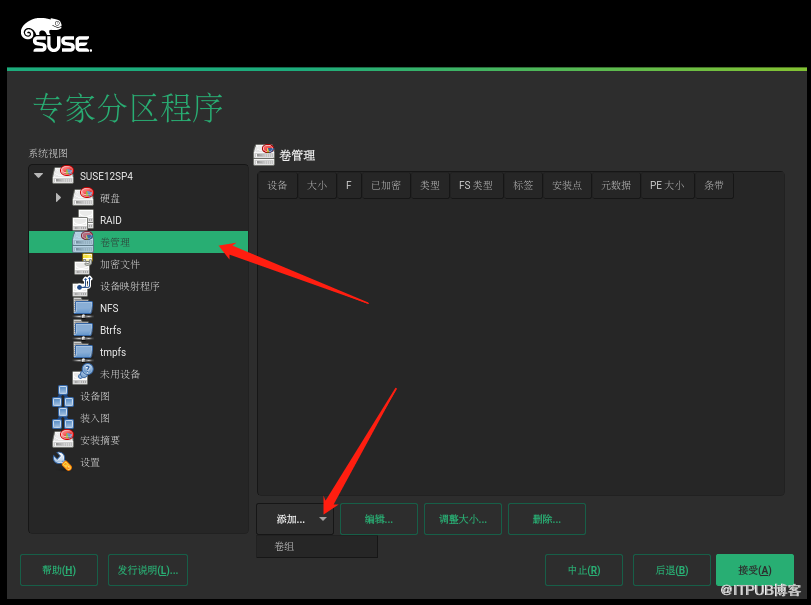Click the unused devices (未用设备) icon
The height and width of the screenshot is (605, 811).
pos(83,374)
